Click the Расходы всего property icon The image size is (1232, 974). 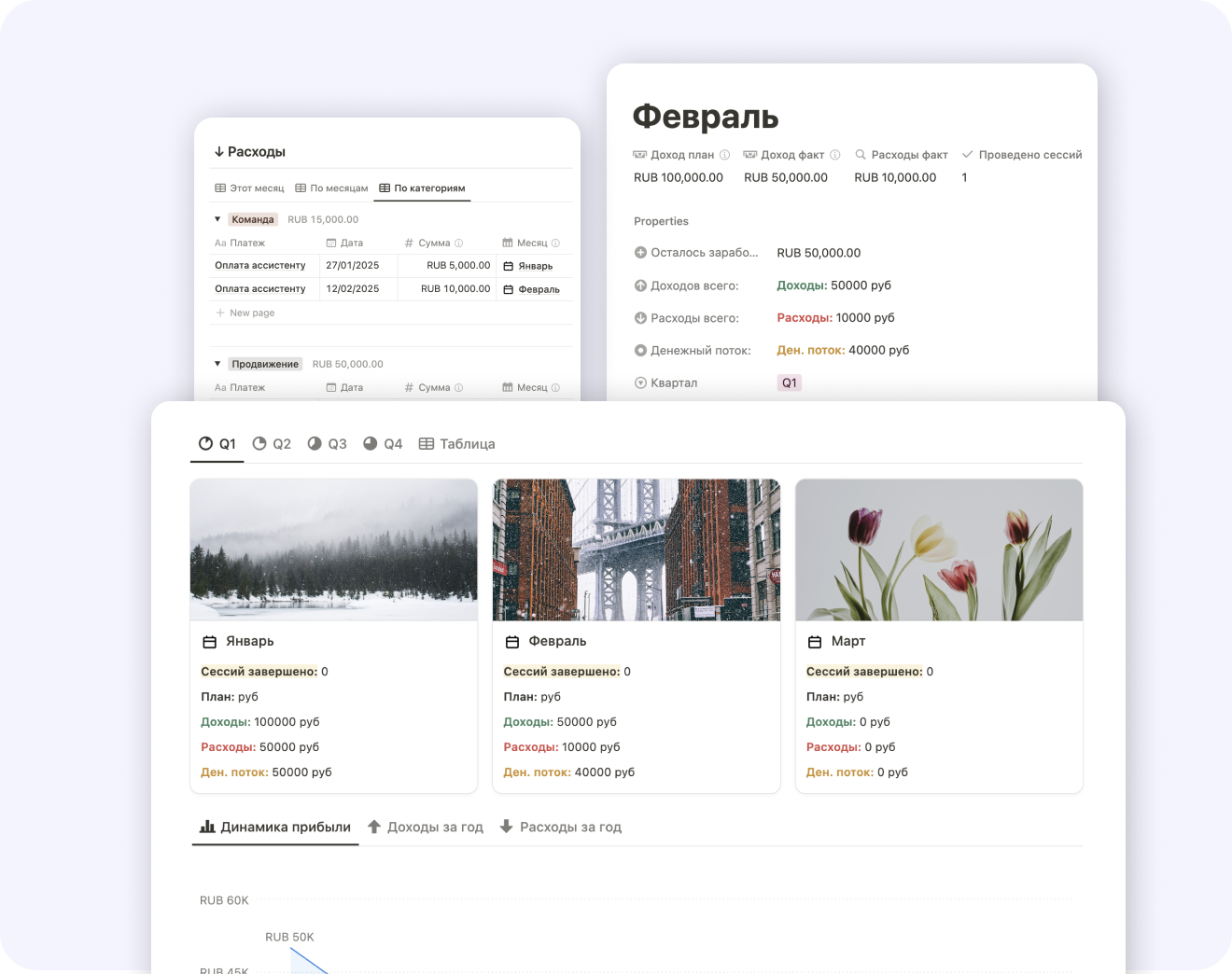point(640,318)
